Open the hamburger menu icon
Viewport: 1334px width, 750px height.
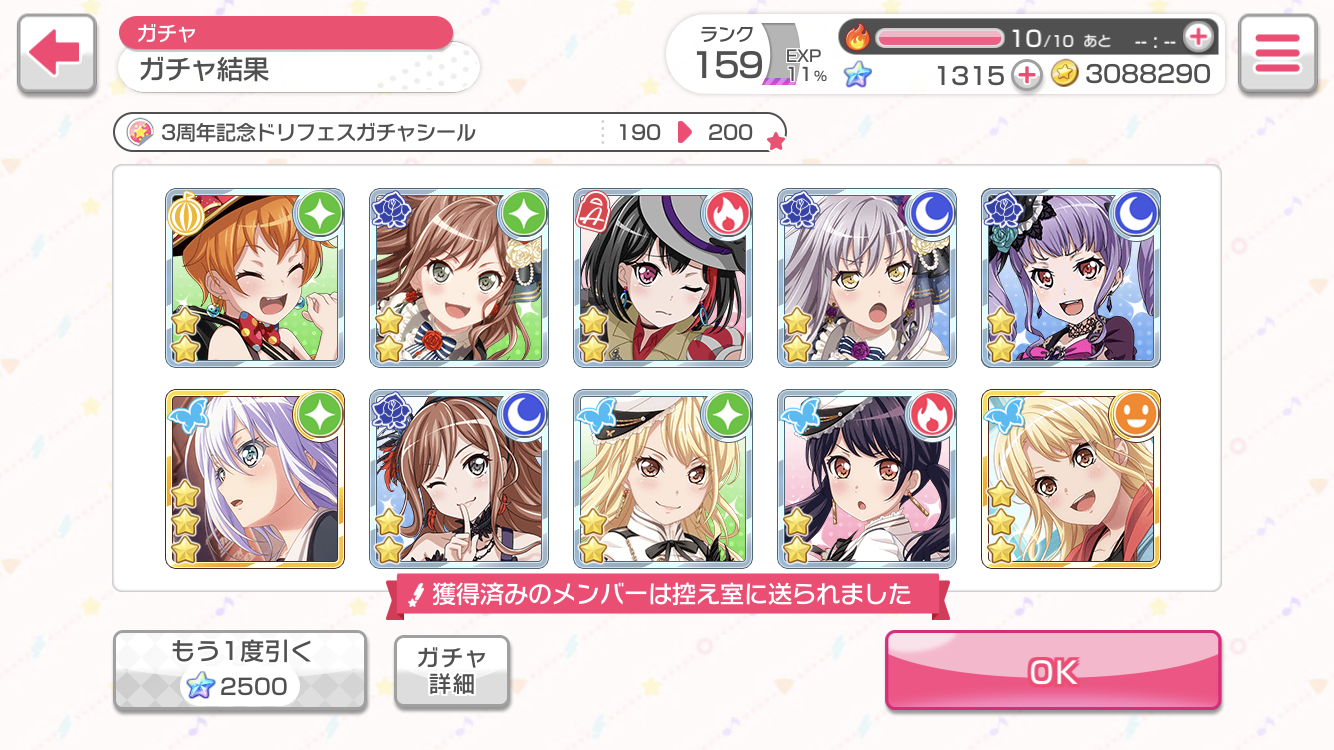[1277, 55]
